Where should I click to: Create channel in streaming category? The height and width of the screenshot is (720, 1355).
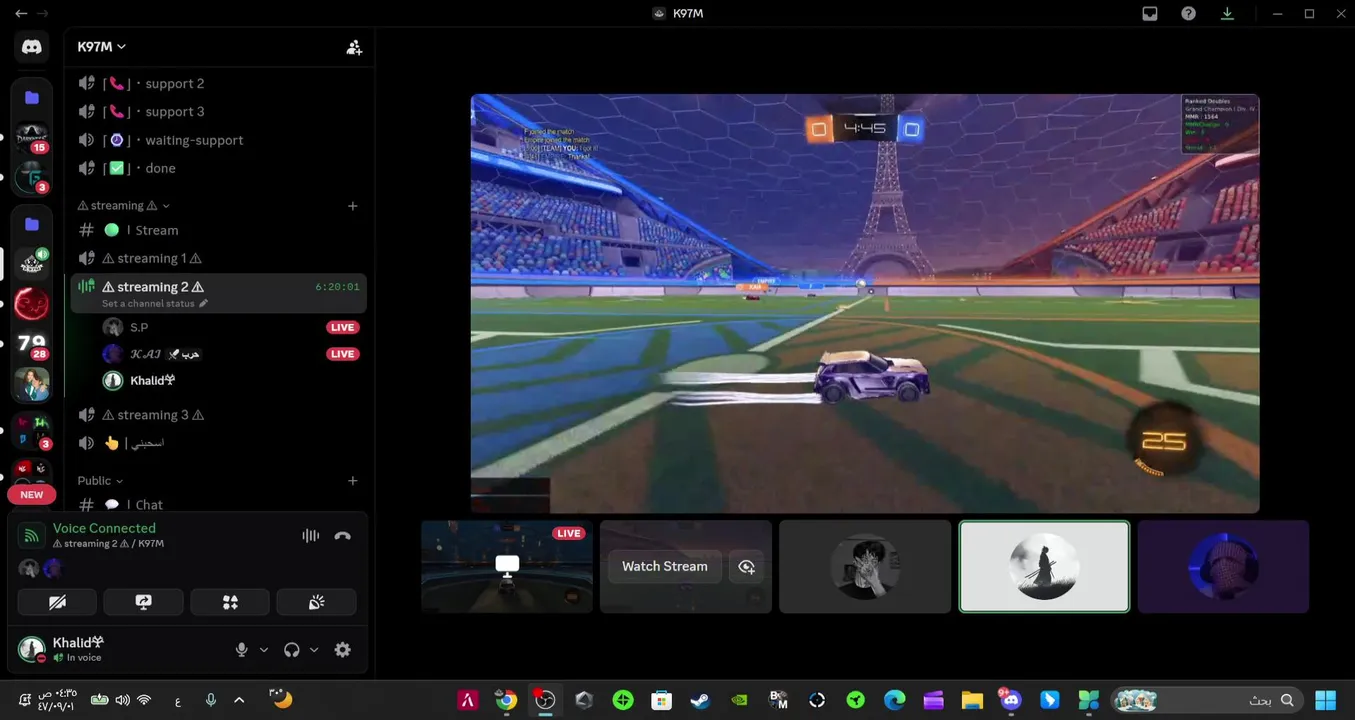click(x=353, y=206)
